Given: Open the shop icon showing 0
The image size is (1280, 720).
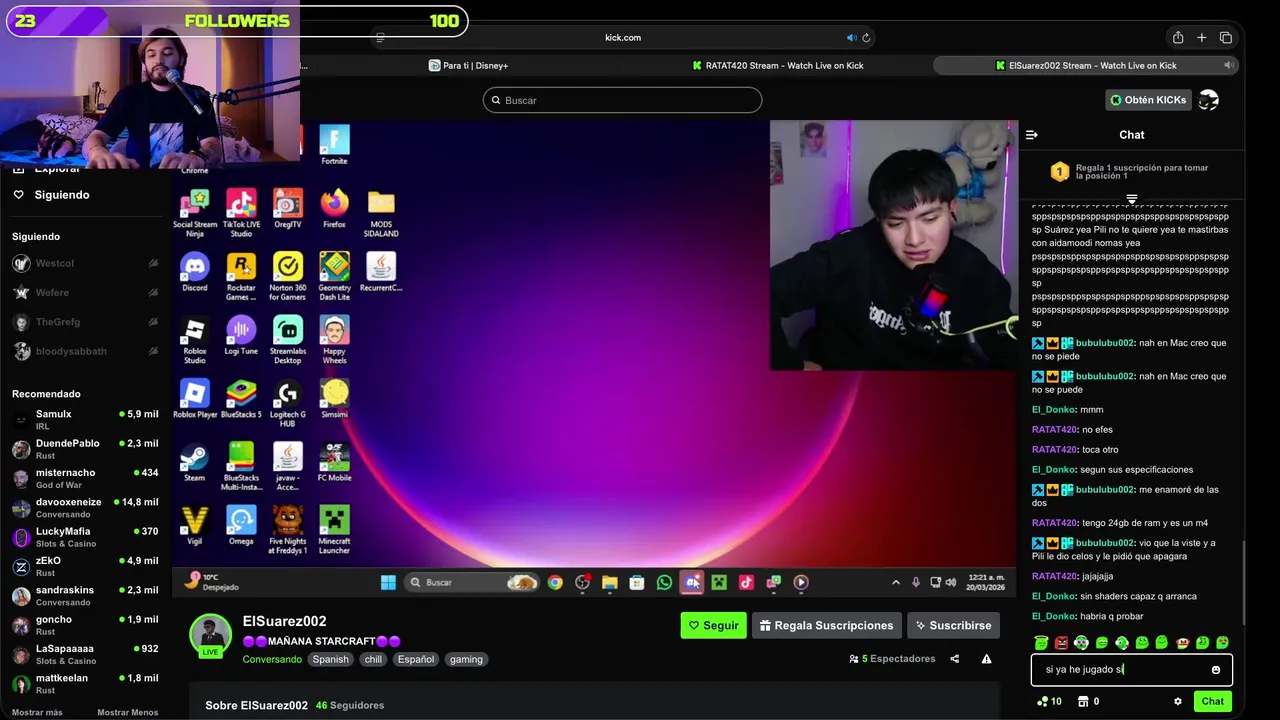Looking at the screenshot, I should (1088, 702).
